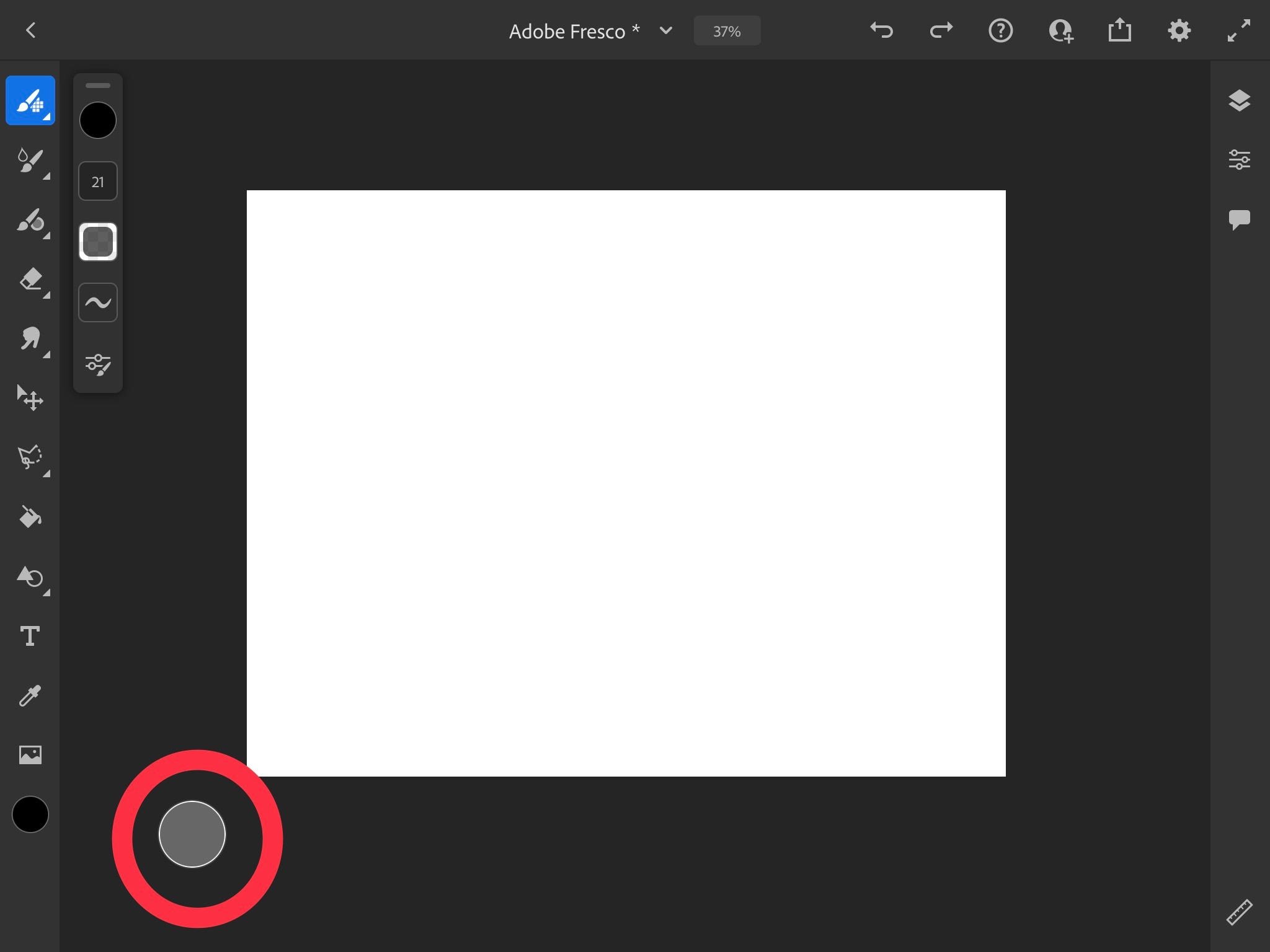This screenshot has height=952, width=1270.
Task: Select the Shapes tool
Action: (30, 577)
